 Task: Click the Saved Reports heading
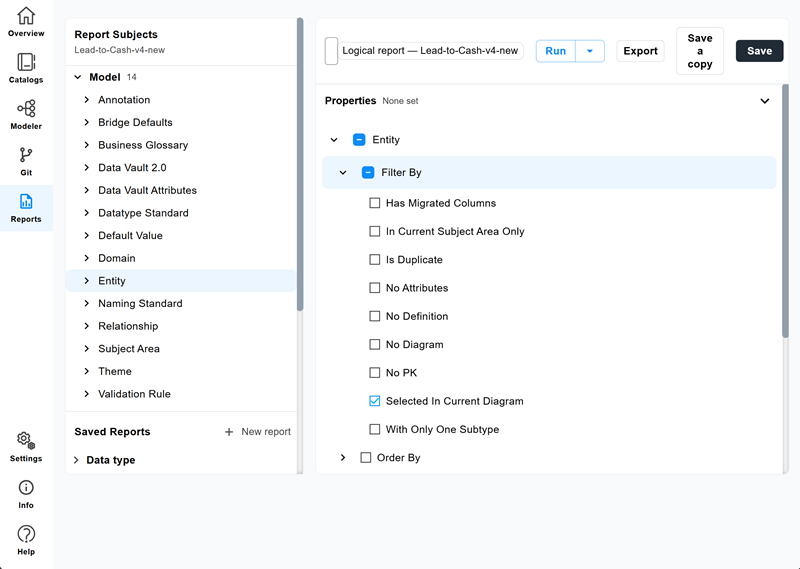(112, 432)
